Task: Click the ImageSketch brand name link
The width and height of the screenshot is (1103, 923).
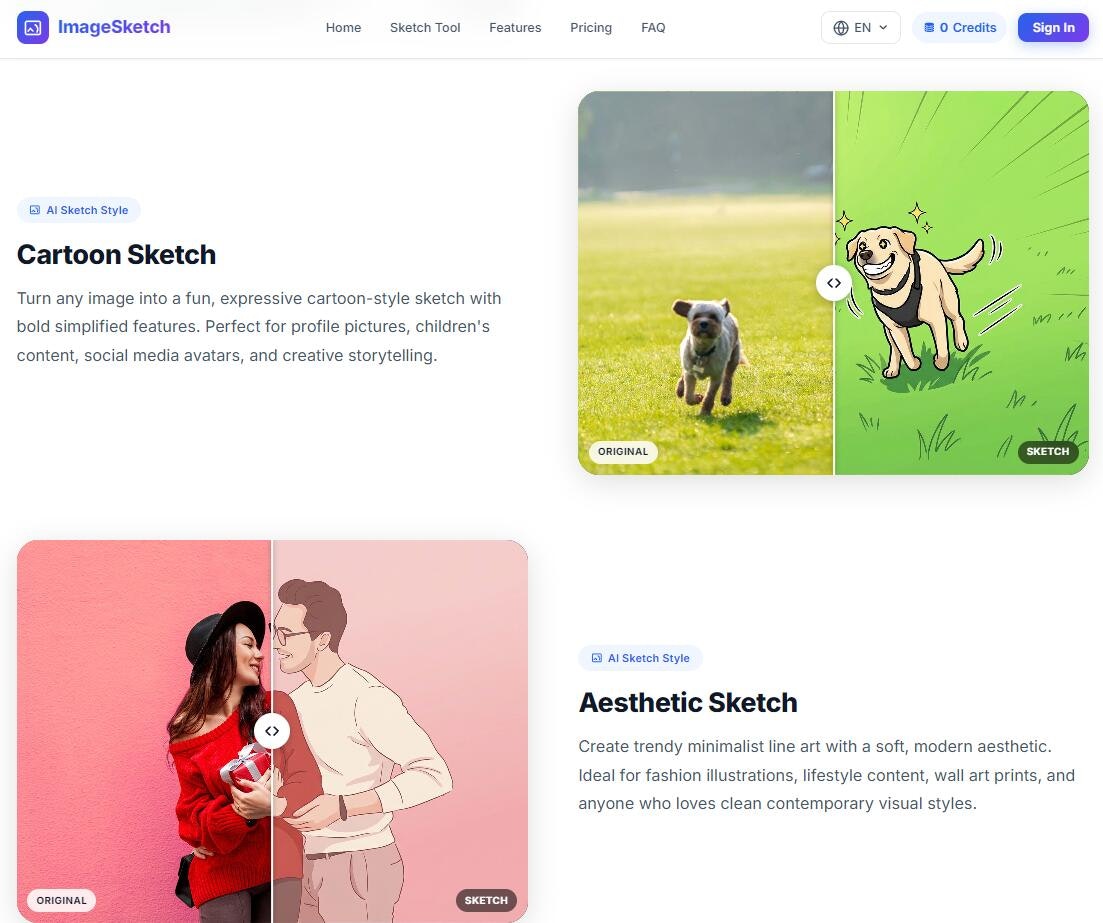Action: 114,27
